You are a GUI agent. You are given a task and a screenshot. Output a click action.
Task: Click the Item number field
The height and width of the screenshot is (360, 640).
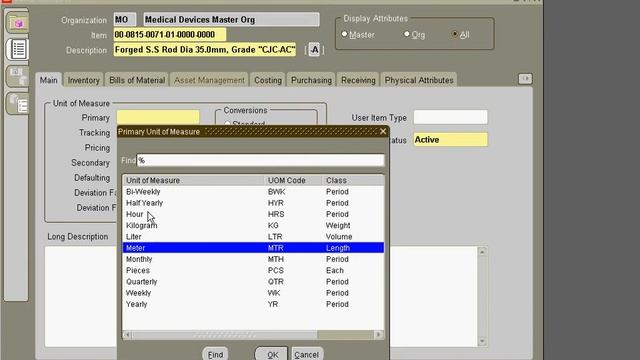169,35
